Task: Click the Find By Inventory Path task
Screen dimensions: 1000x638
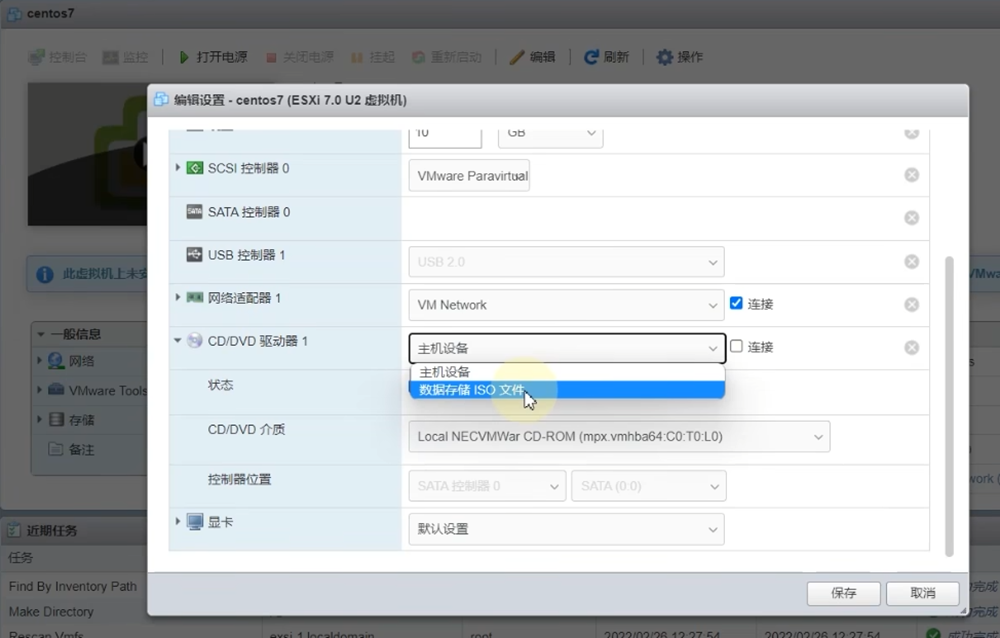Action: 73,586
